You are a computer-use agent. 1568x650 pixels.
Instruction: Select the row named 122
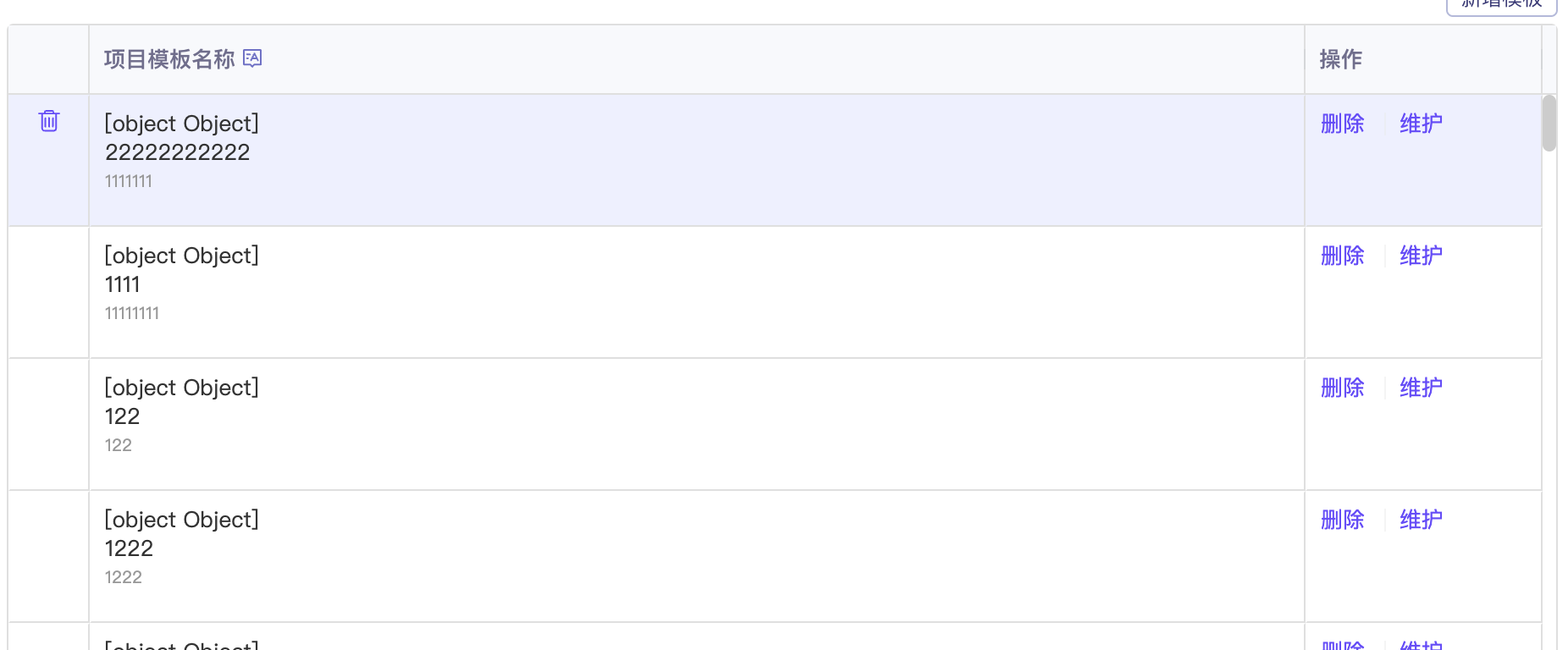click(775, 424)
